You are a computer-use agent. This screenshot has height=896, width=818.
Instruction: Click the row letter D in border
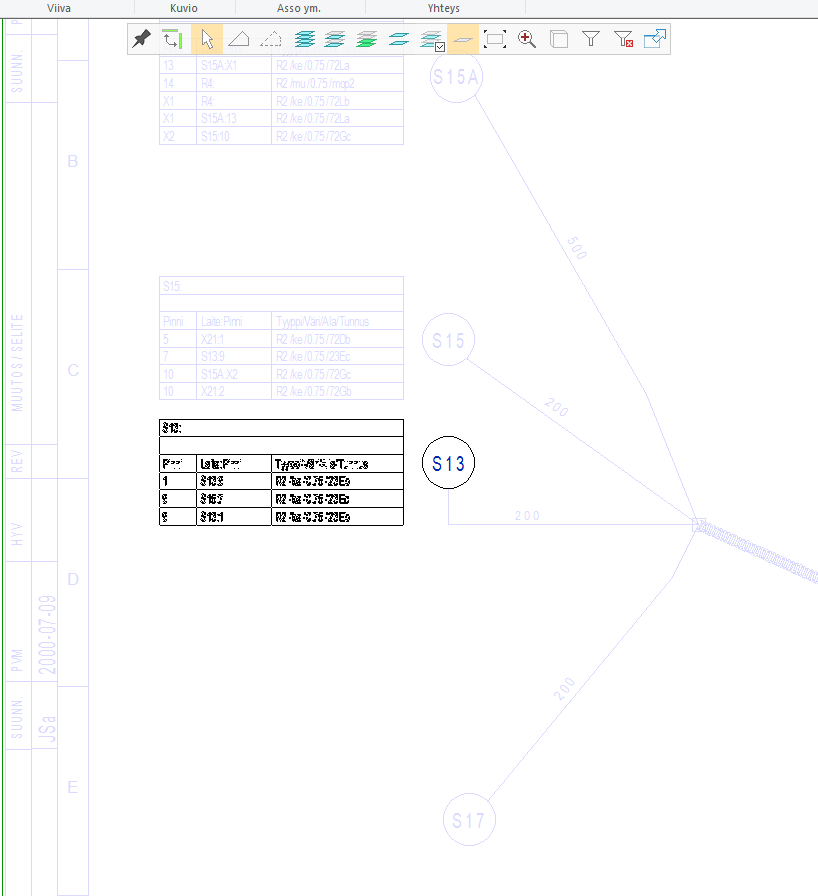point(73,579)
